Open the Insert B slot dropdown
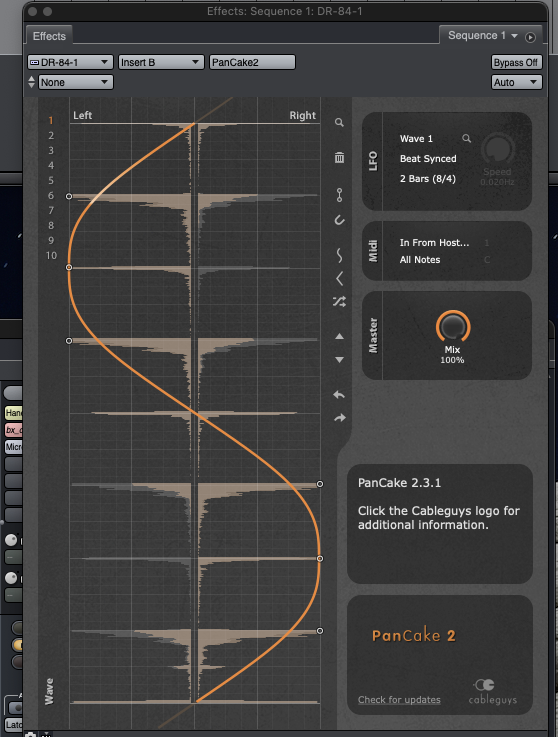558x737 pixels. [161, 62]
